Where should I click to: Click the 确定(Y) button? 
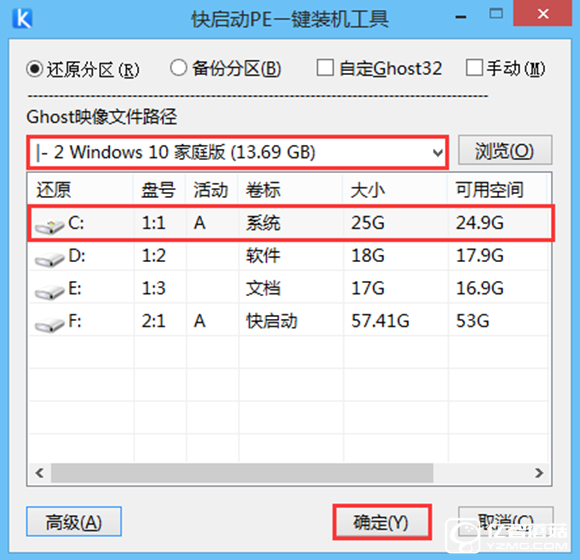[382, 522]
